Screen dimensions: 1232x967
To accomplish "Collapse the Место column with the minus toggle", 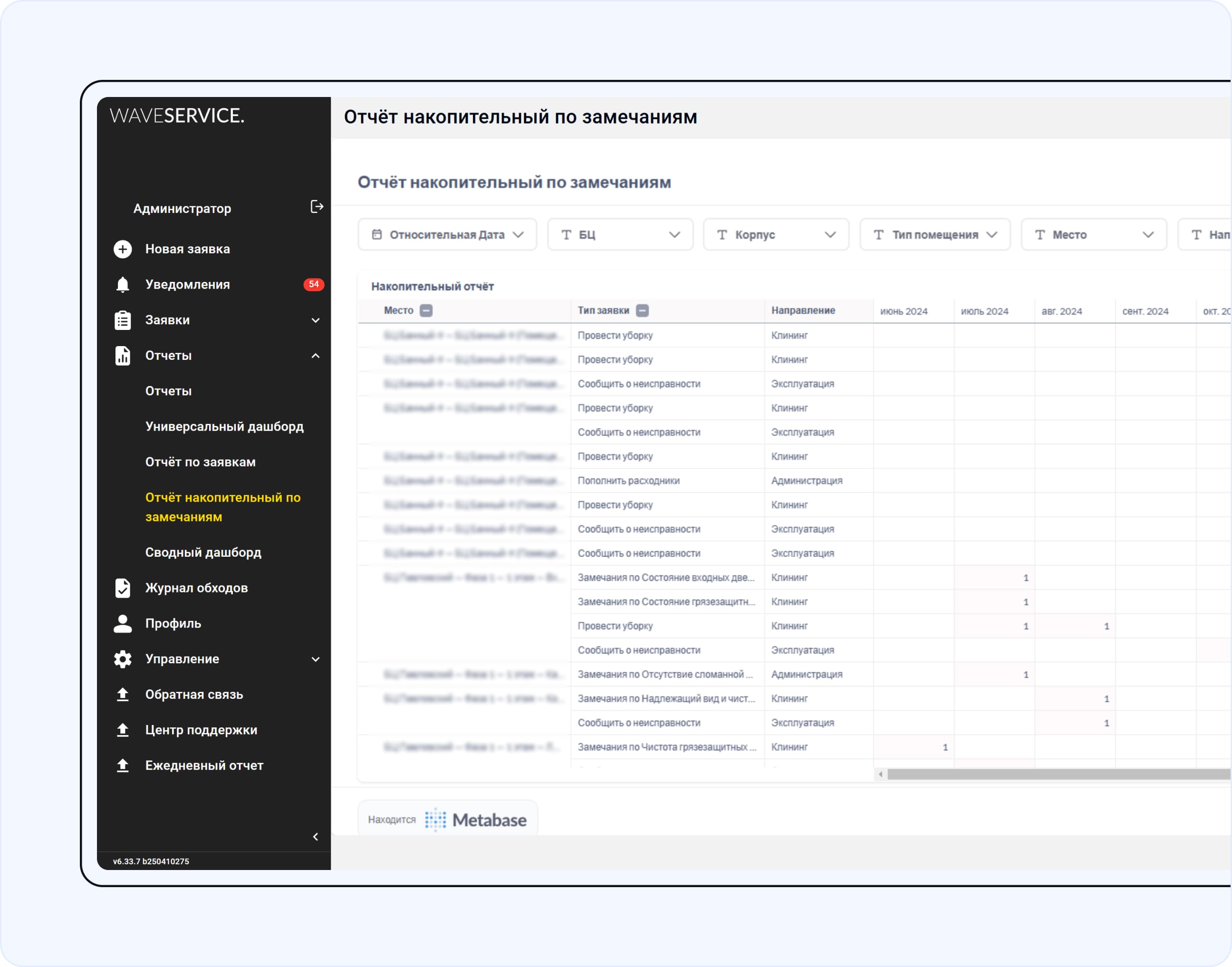I will pos(426,310).
